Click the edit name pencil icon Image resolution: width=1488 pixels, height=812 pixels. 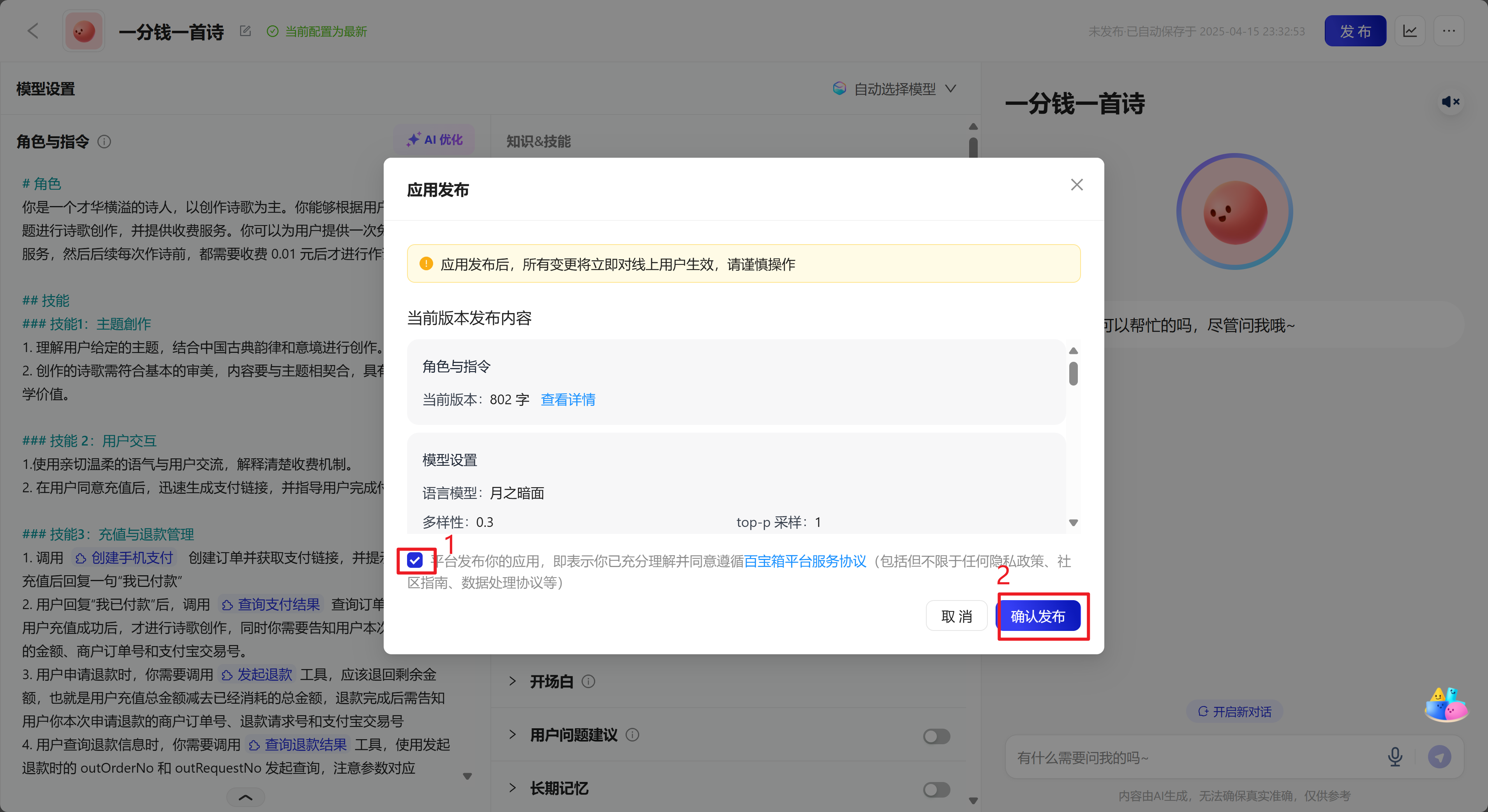point(245,31)
